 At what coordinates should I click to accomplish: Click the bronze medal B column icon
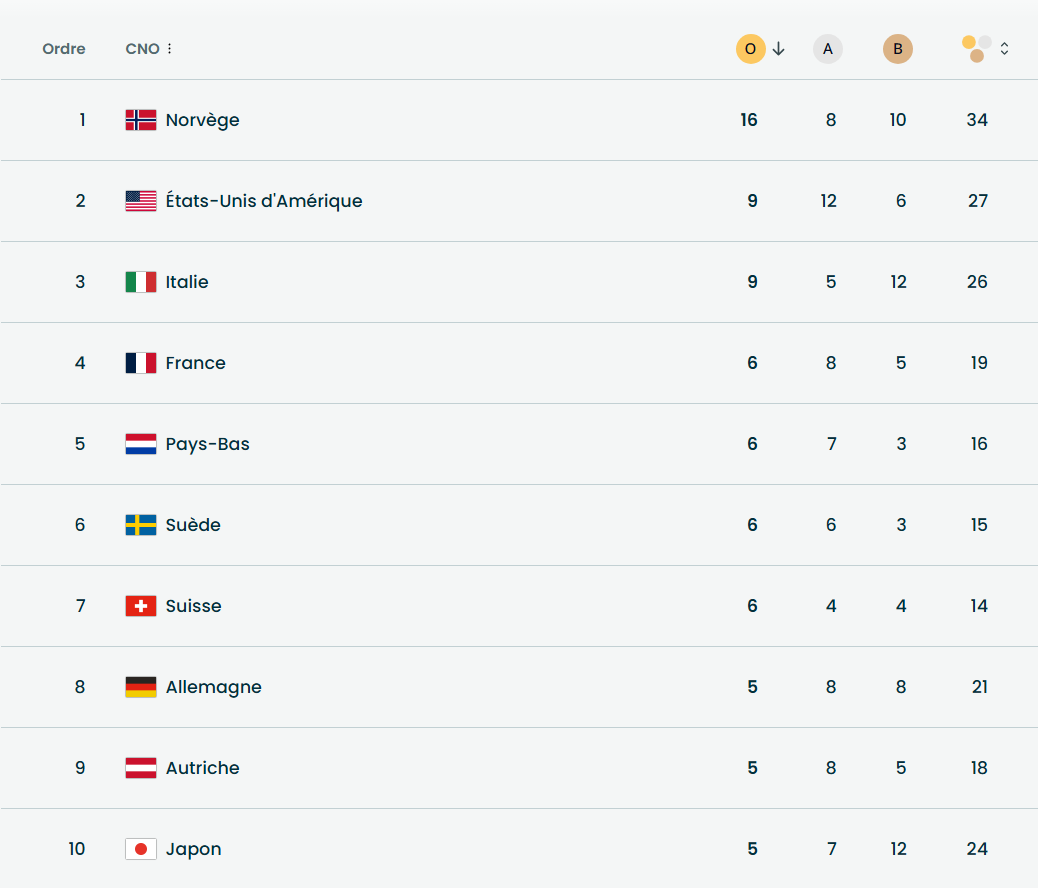point(898,49)
